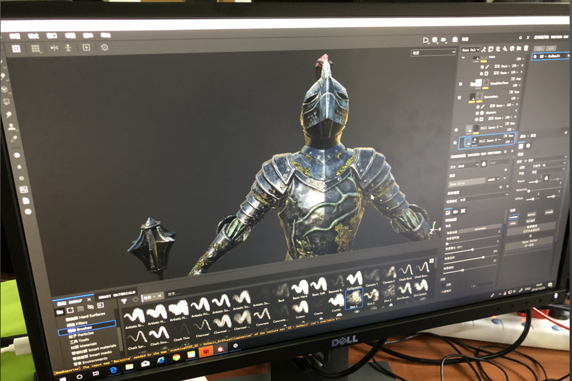Open Chrome from the Windows taskbar
572x381 pixels.
[176, 357]
